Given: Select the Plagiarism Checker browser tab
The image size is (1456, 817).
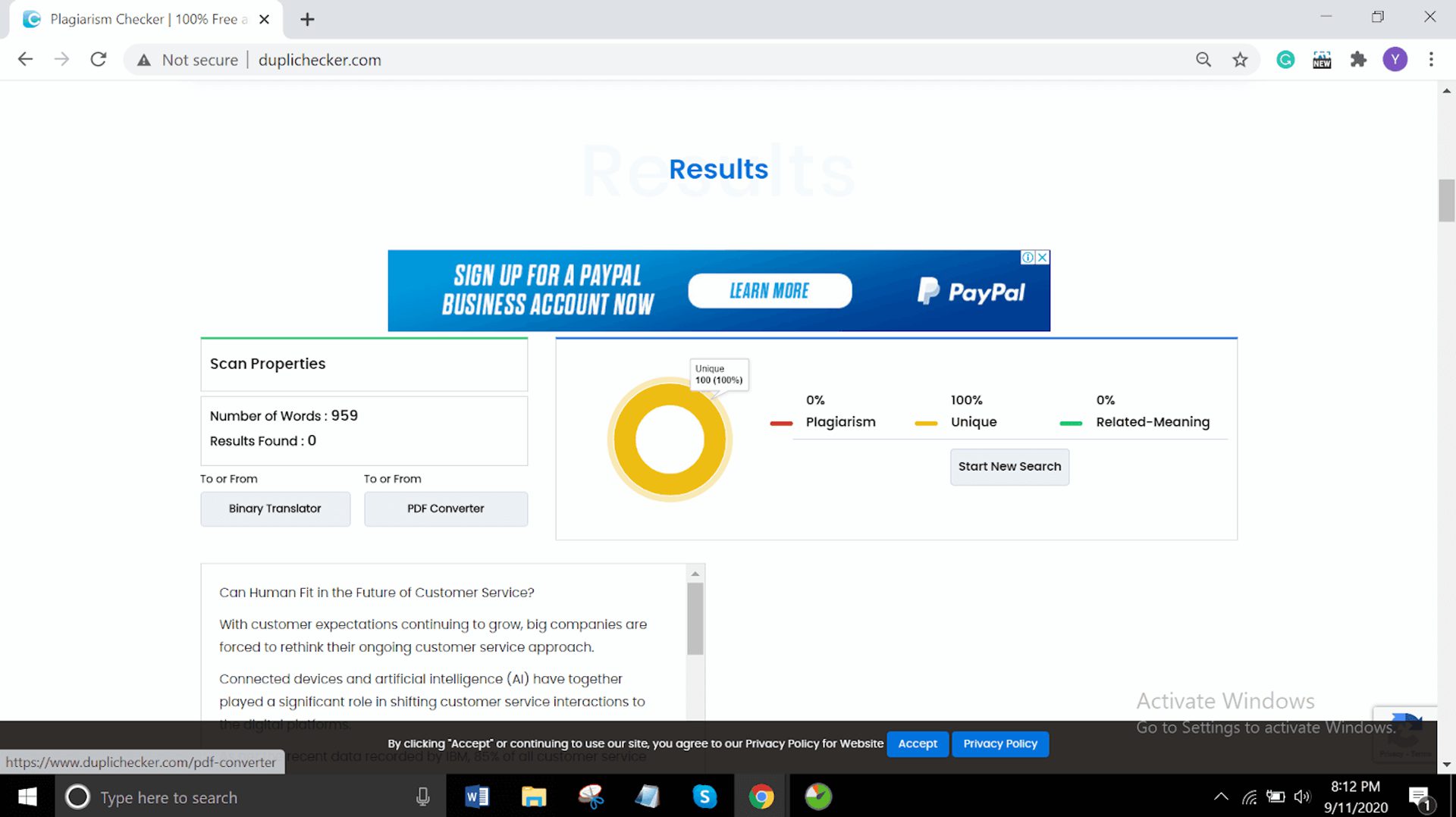Looking at the screenshot, I should coord(144,20).
